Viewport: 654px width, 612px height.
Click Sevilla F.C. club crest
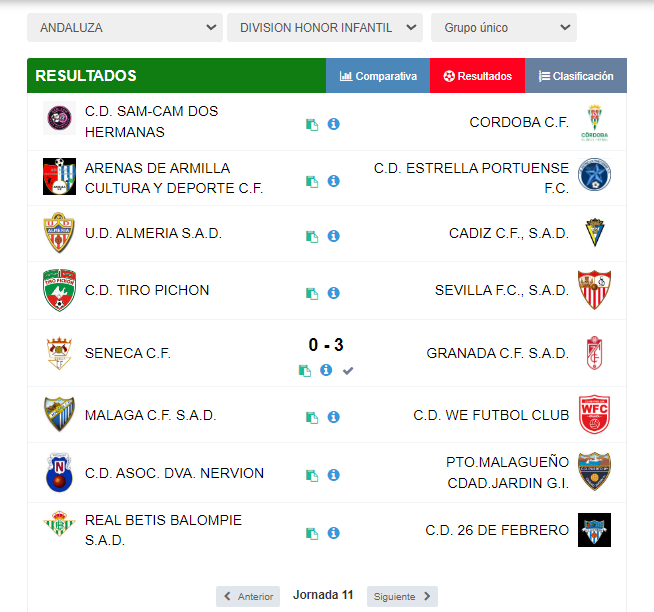pyautogui.click(x=594, y=291)
